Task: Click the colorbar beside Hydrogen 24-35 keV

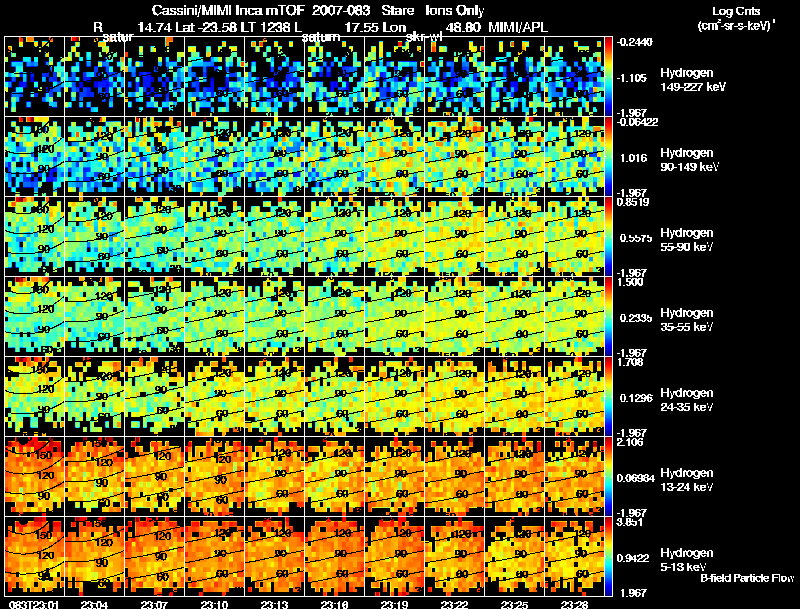Action: click(x=609, y=396)
